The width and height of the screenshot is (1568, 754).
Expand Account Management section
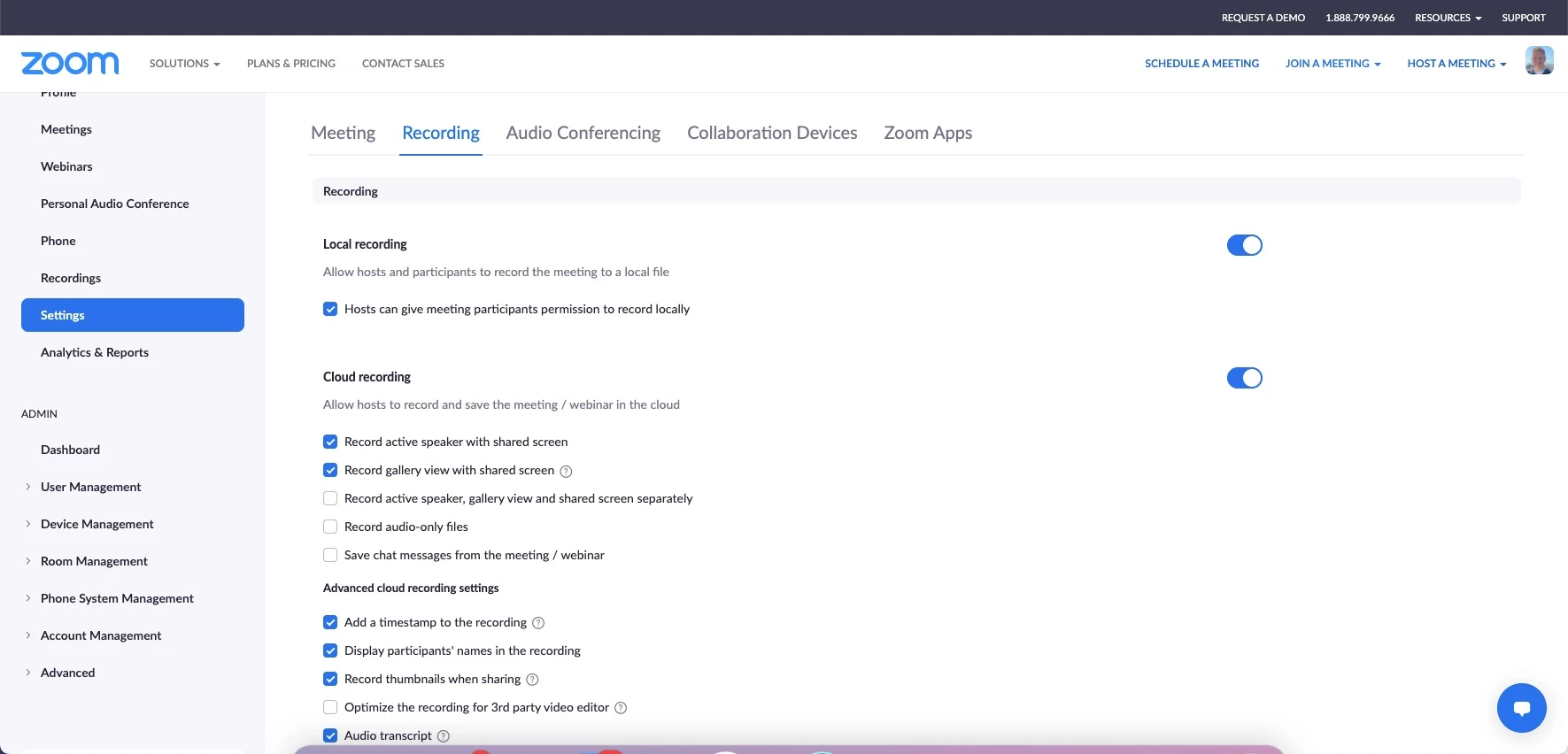101,635
